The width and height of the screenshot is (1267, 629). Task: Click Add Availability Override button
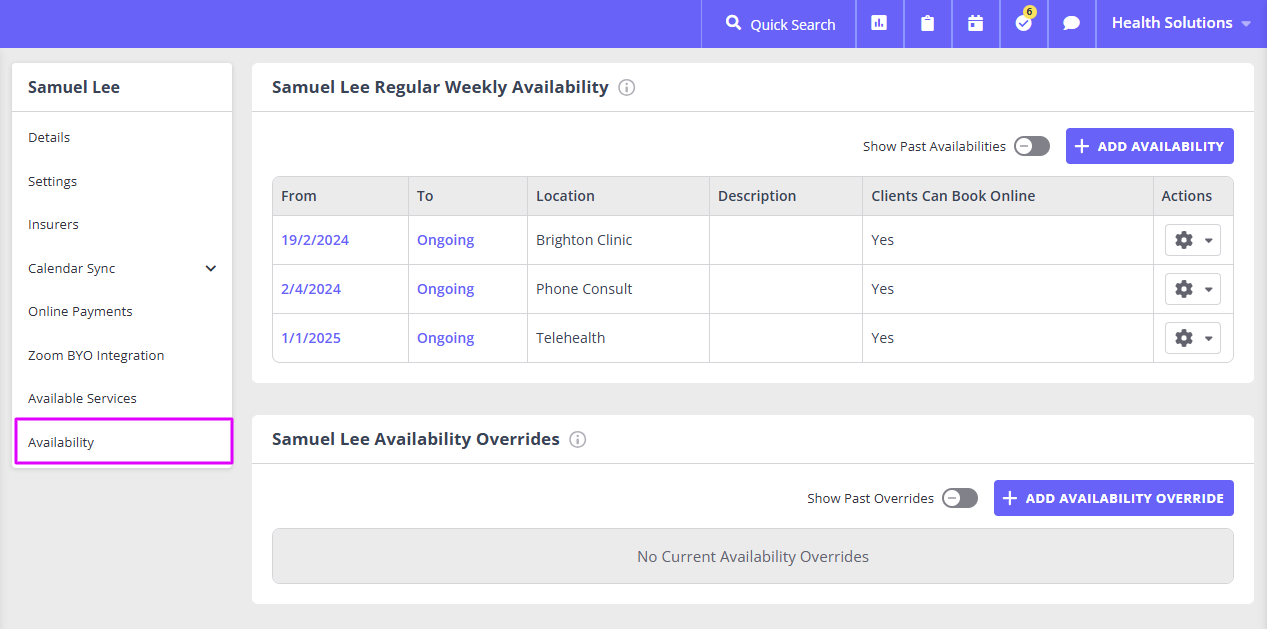1113,498
